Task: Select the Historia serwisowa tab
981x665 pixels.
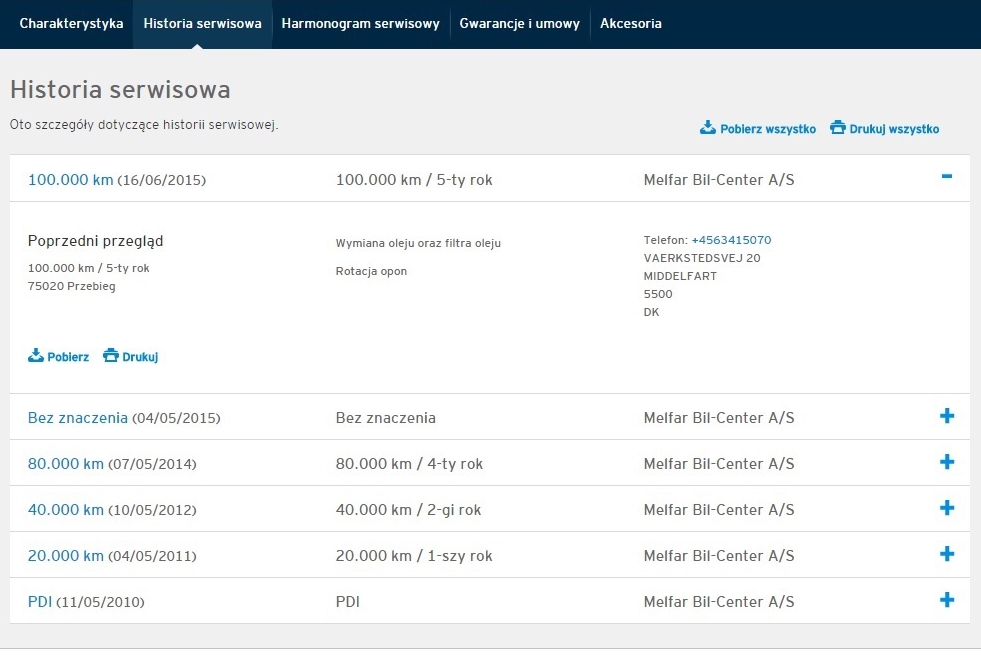Action: [x=202, y=23]
